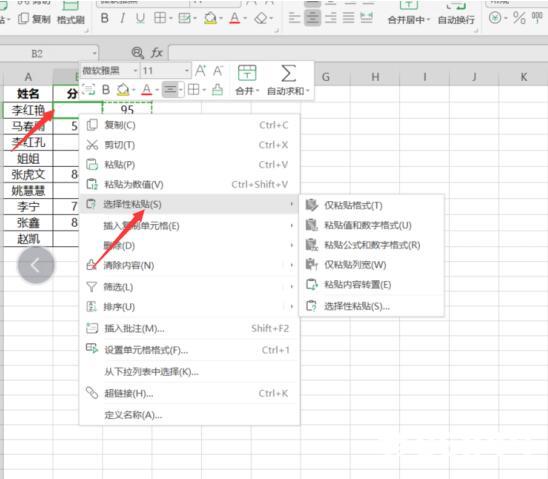Toggle underline formatting in the ribbon
Image resolution: width=548 pixels, height=479 pixels.
click(140, 18)
